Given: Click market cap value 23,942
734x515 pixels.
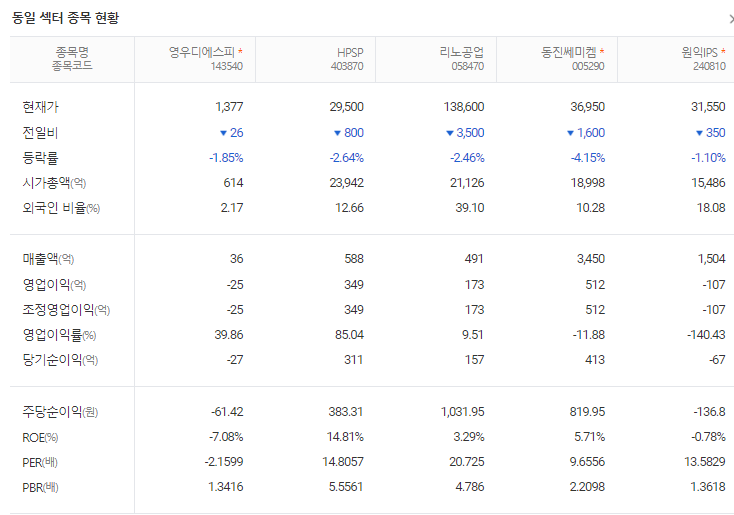Looking at the screenshot, I should click(346, 183).
